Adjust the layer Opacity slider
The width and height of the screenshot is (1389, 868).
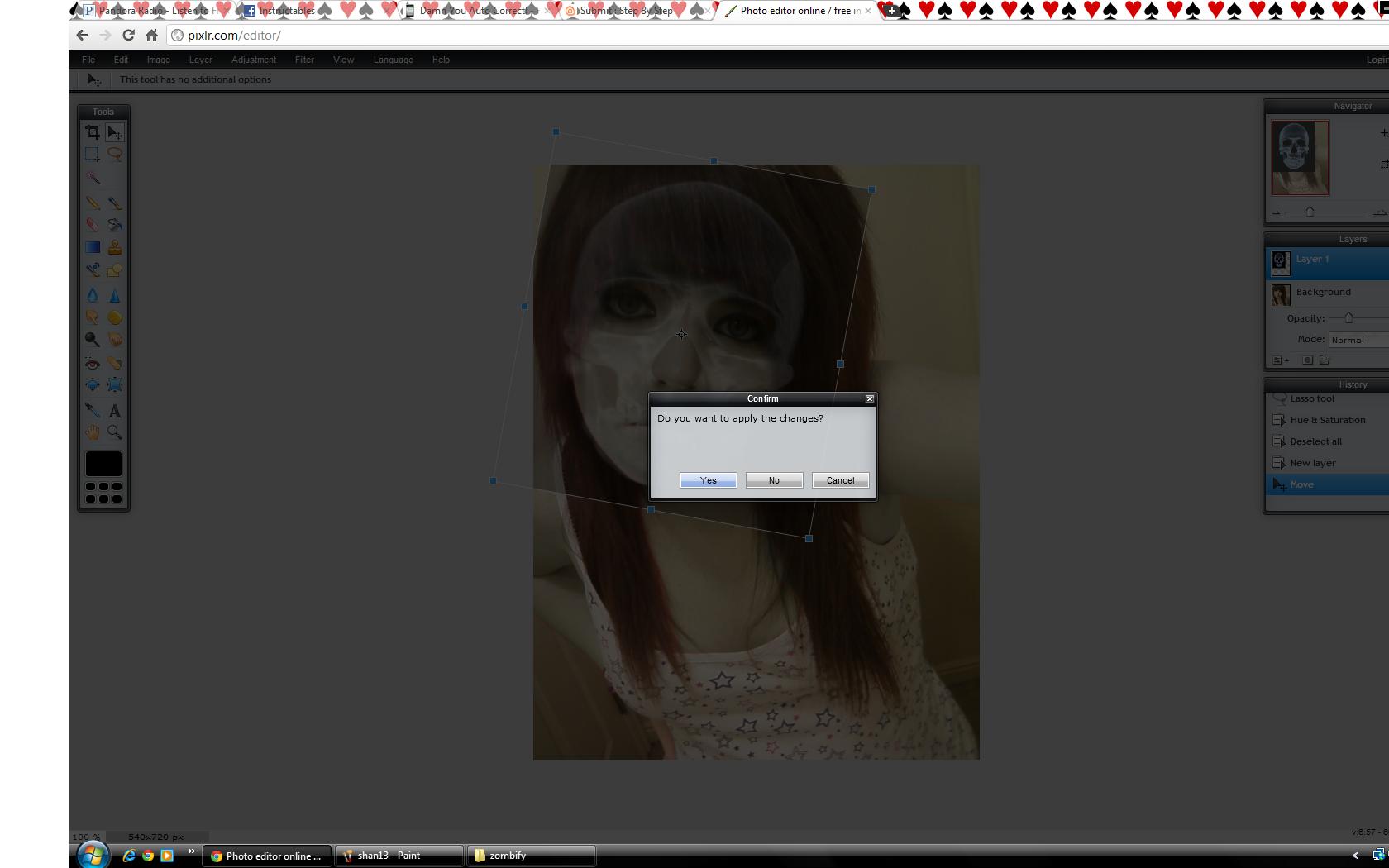tap(1348, 318)
